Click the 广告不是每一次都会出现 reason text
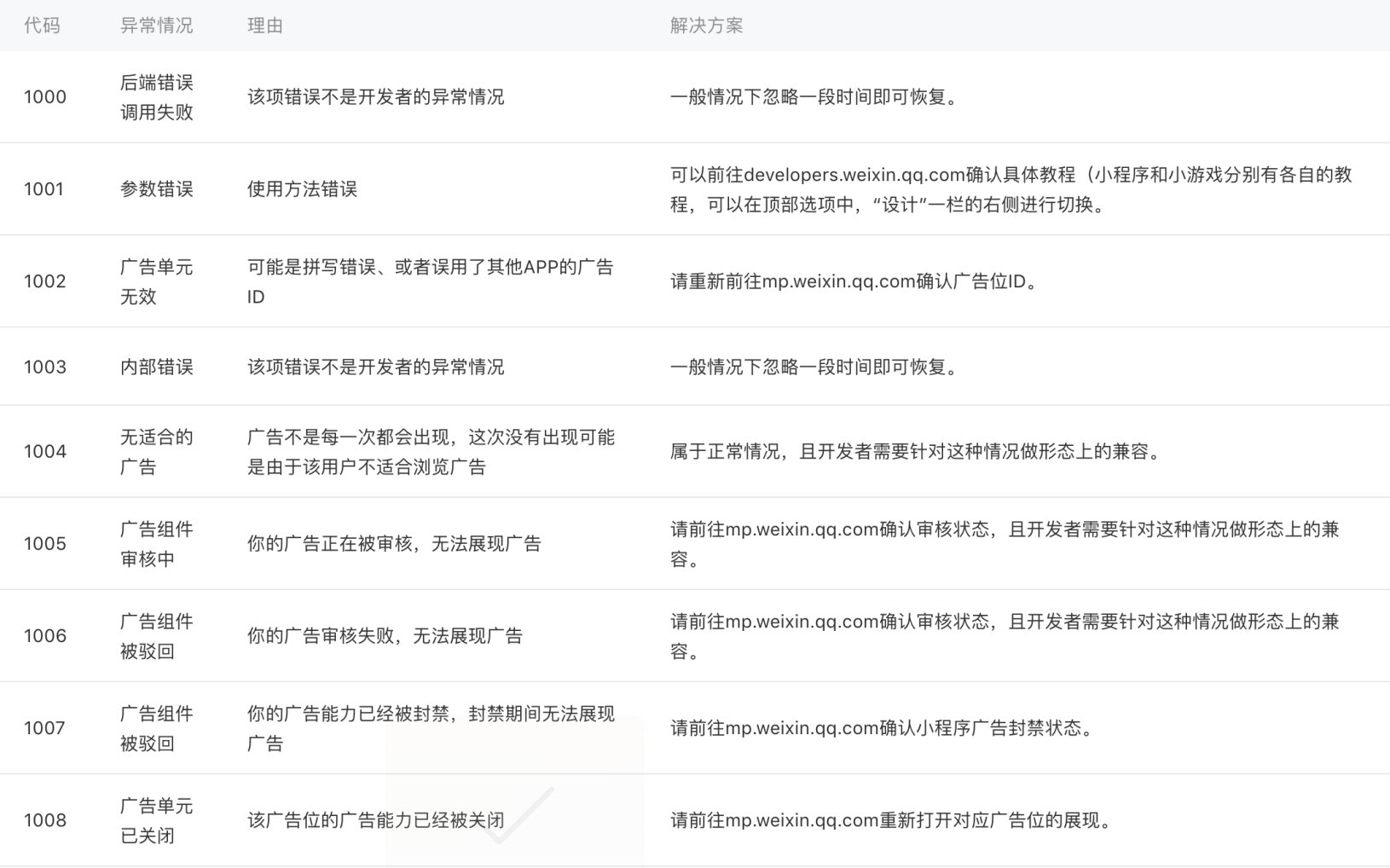 [431, 451]
